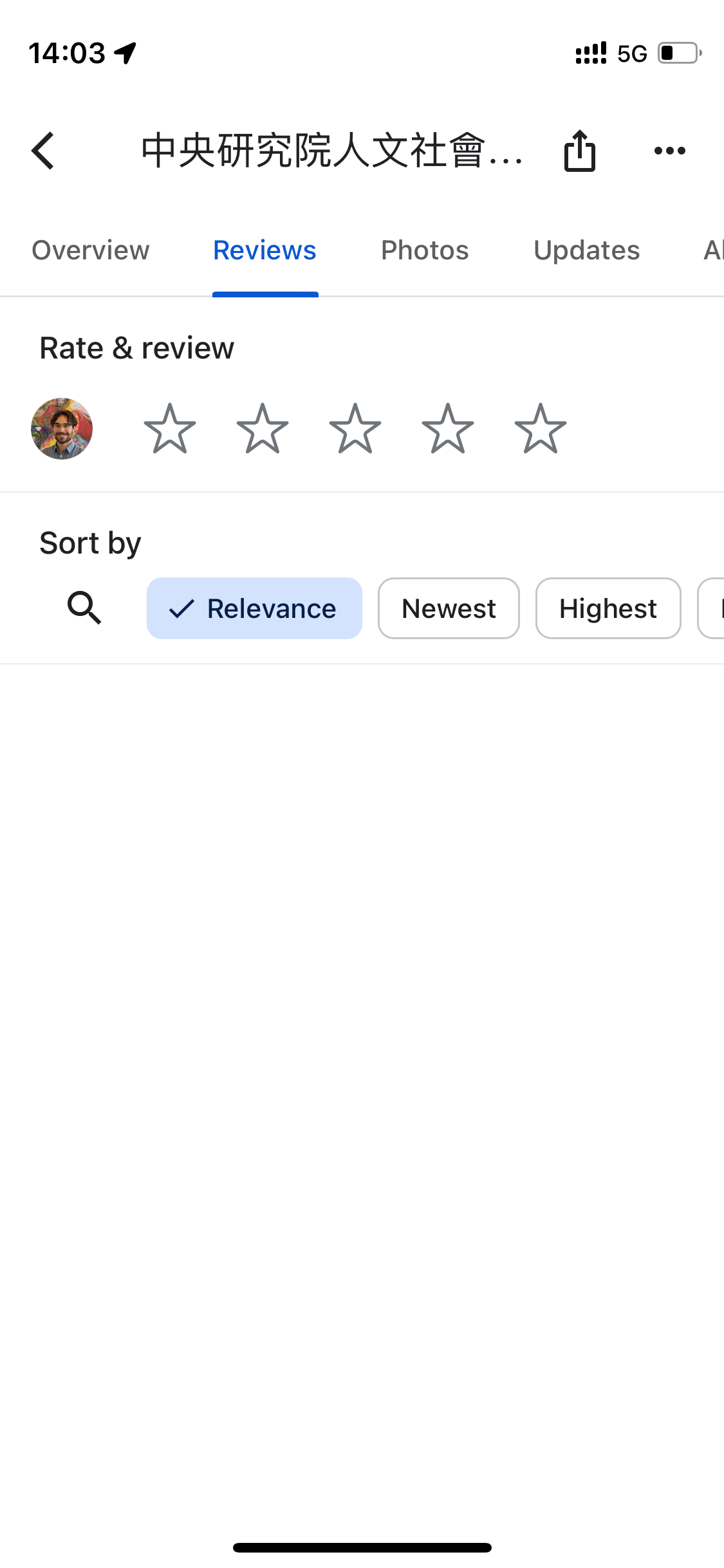The image size is (724, 1568).
Task: Sort reviews by Highest rating
Action: point(608,608)
